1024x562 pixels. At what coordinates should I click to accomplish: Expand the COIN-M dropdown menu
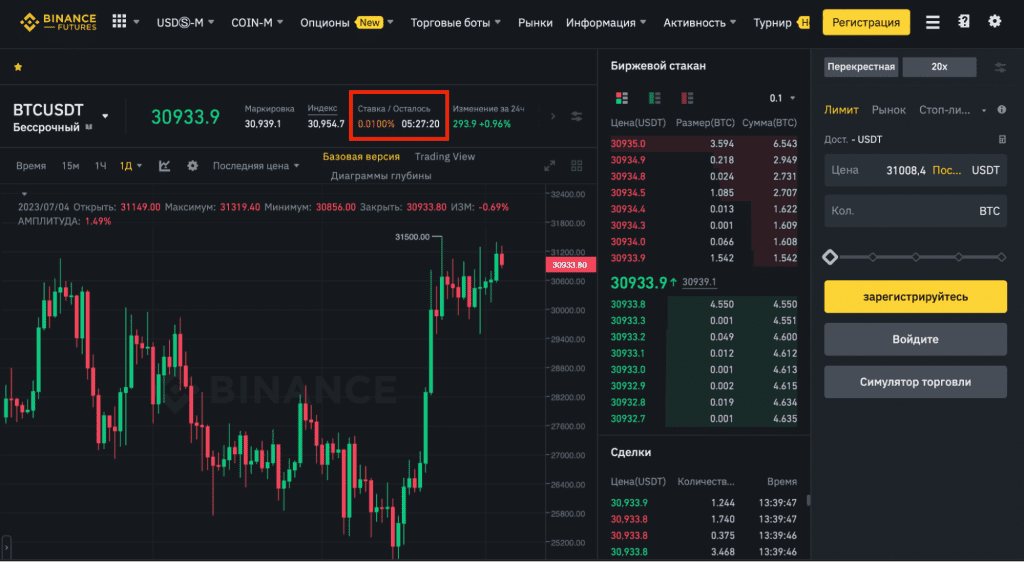point(257,22)
